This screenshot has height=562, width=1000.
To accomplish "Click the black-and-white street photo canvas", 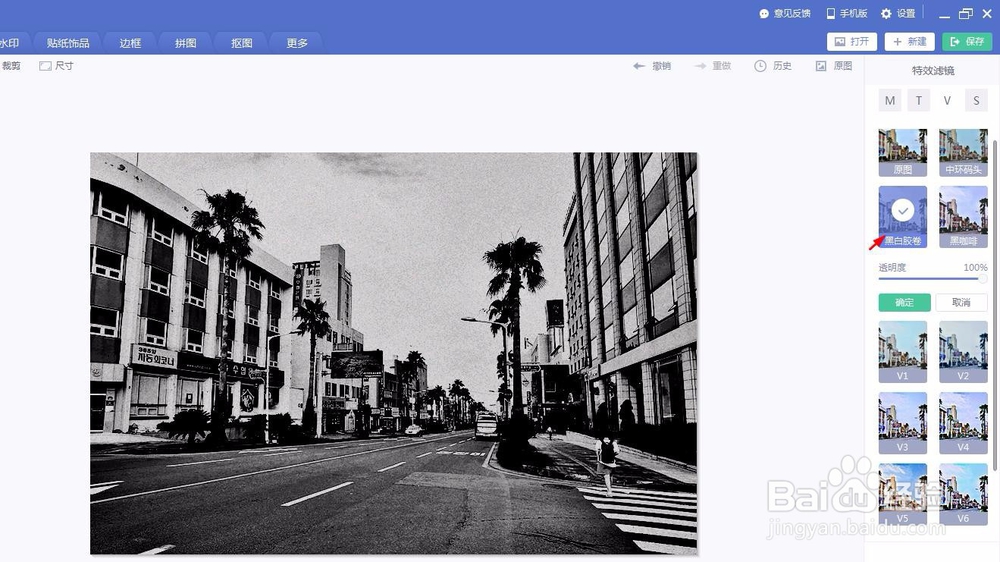I will [393, 353].
